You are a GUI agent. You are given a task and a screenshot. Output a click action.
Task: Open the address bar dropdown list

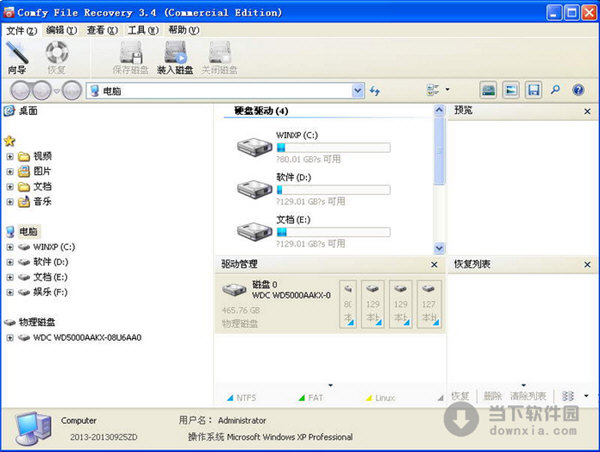357,91
